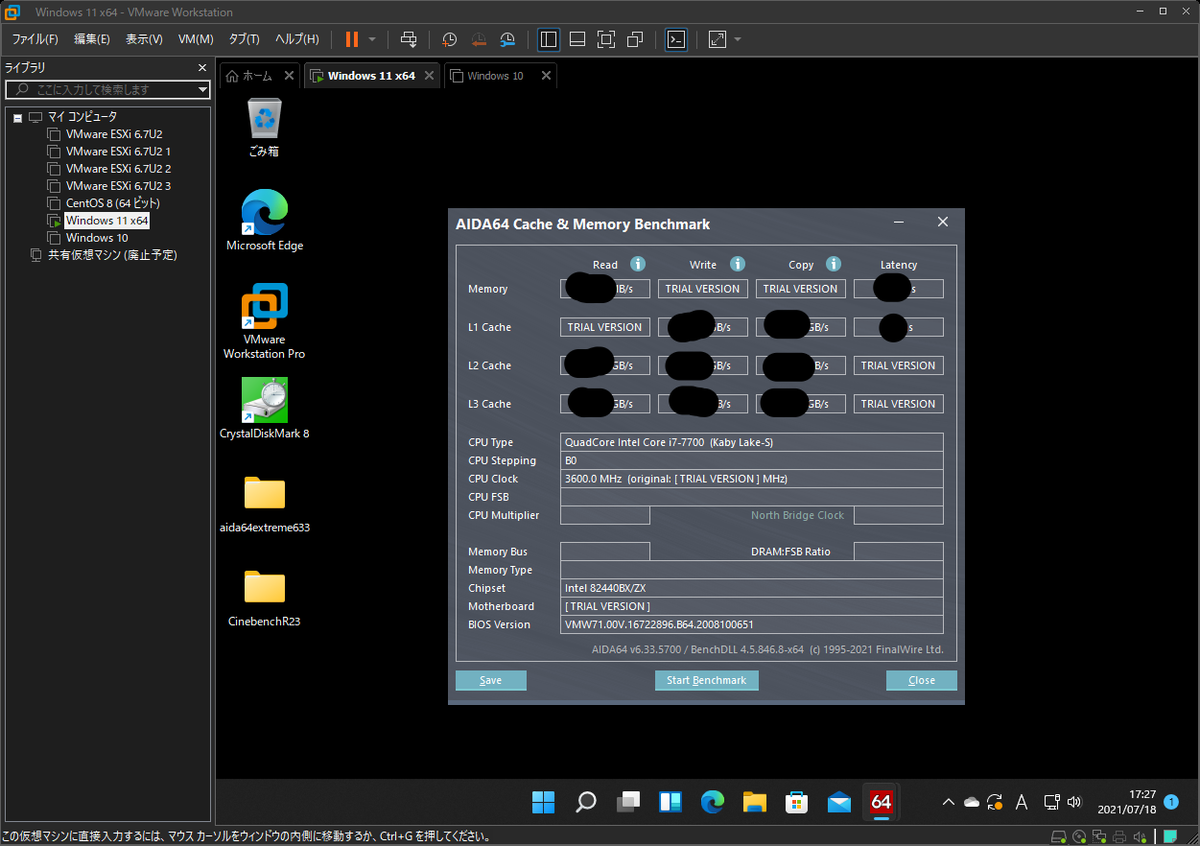Select CentOS 8 (64 ビット) in library

112,203
